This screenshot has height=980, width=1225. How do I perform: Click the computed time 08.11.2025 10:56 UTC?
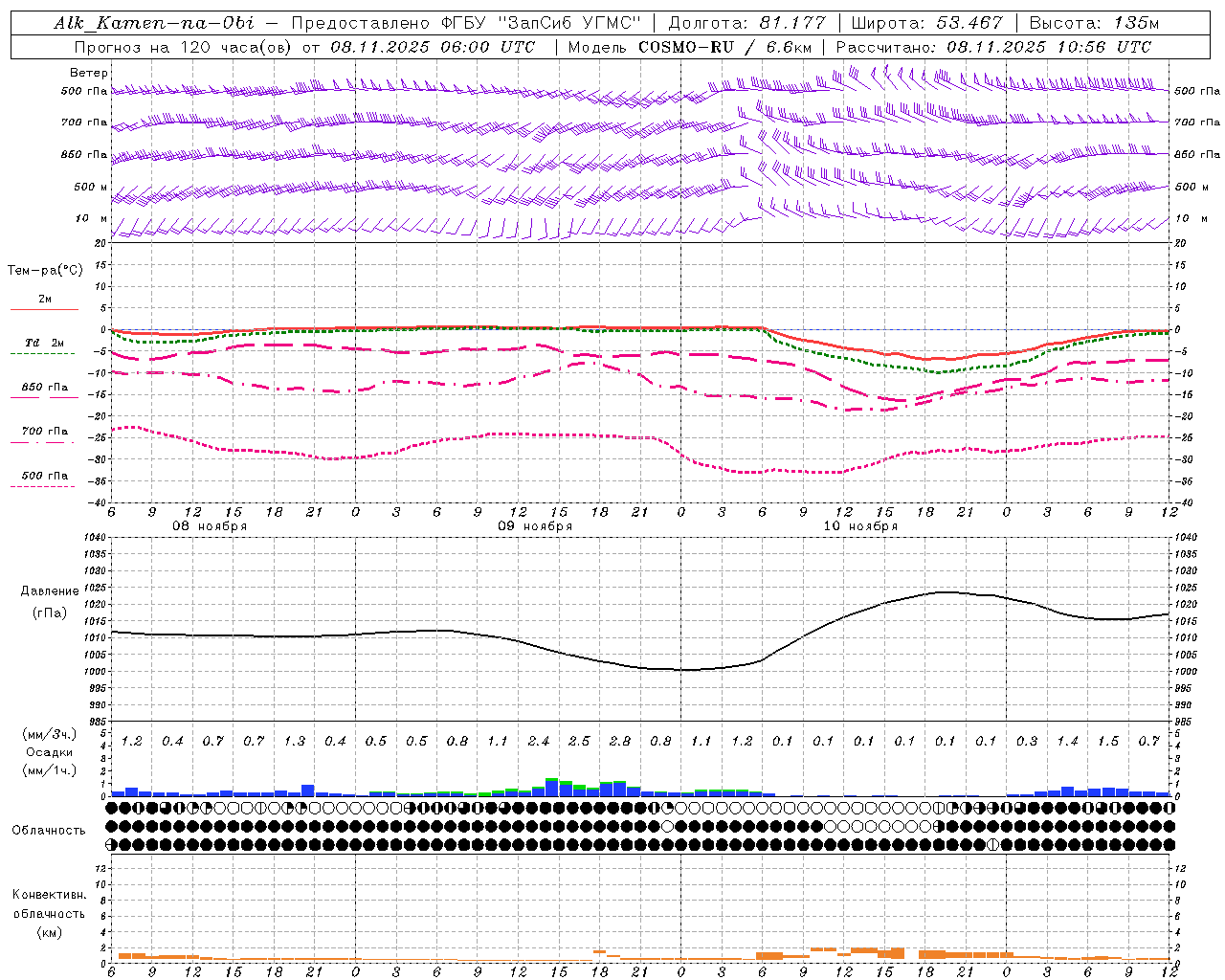coord(1049,47)
